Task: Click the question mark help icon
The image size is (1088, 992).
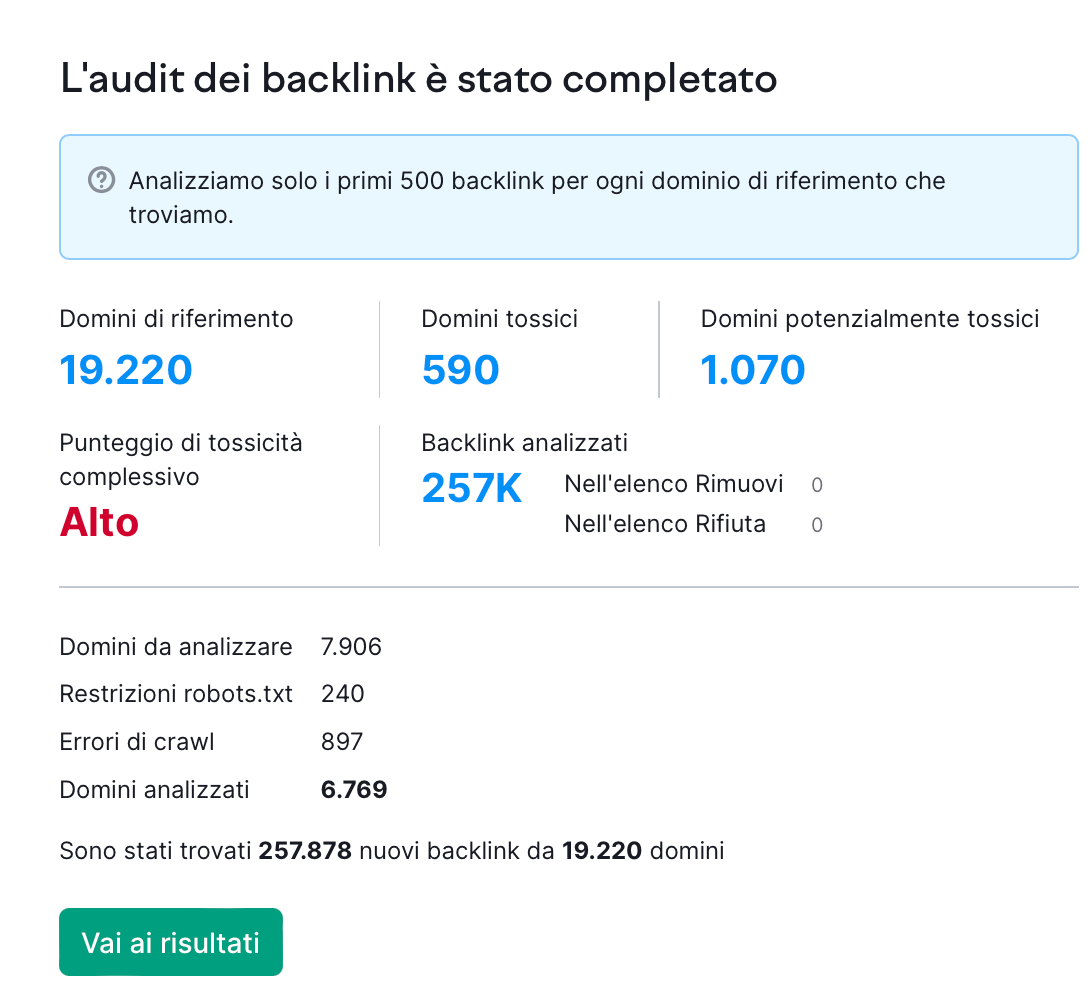Action: point(101,180)
